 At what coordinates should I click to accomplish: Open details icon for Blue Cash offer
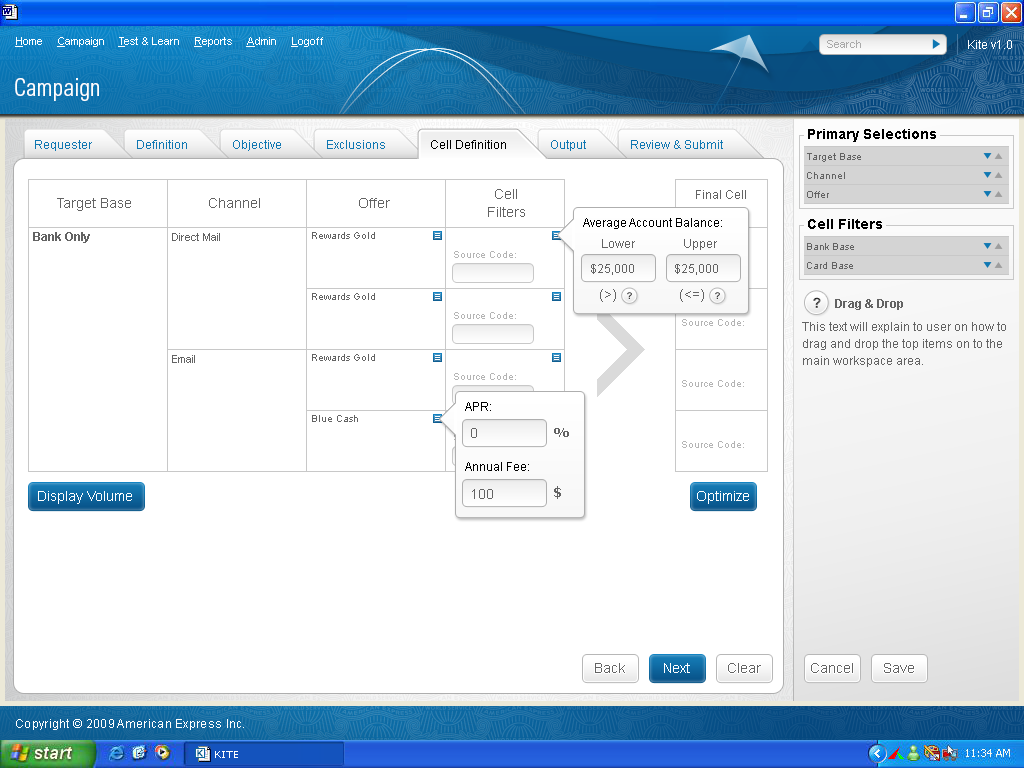(x=437, y=419)
